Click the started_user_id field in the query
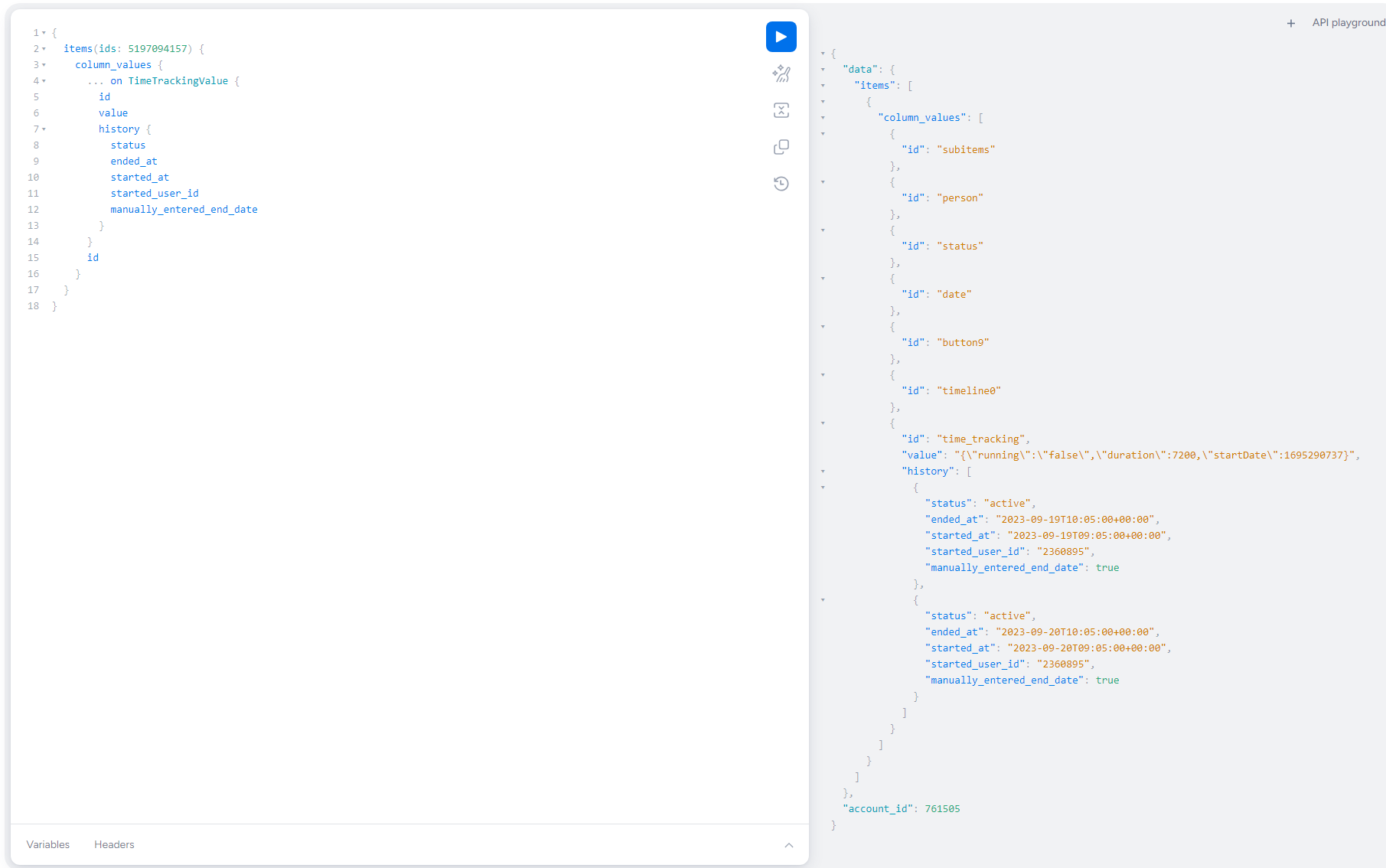Image resolution: width=1386 pixels, height=868 pixels. point(155,193)
